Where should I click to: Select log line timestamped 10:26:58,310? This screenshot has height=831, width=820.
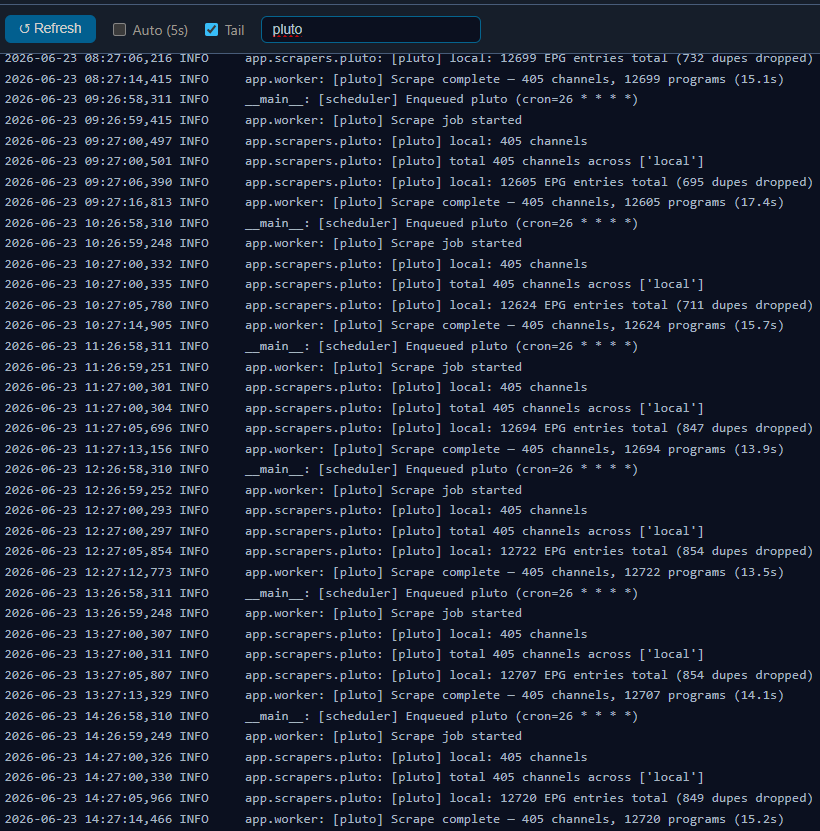coord(321,223)
